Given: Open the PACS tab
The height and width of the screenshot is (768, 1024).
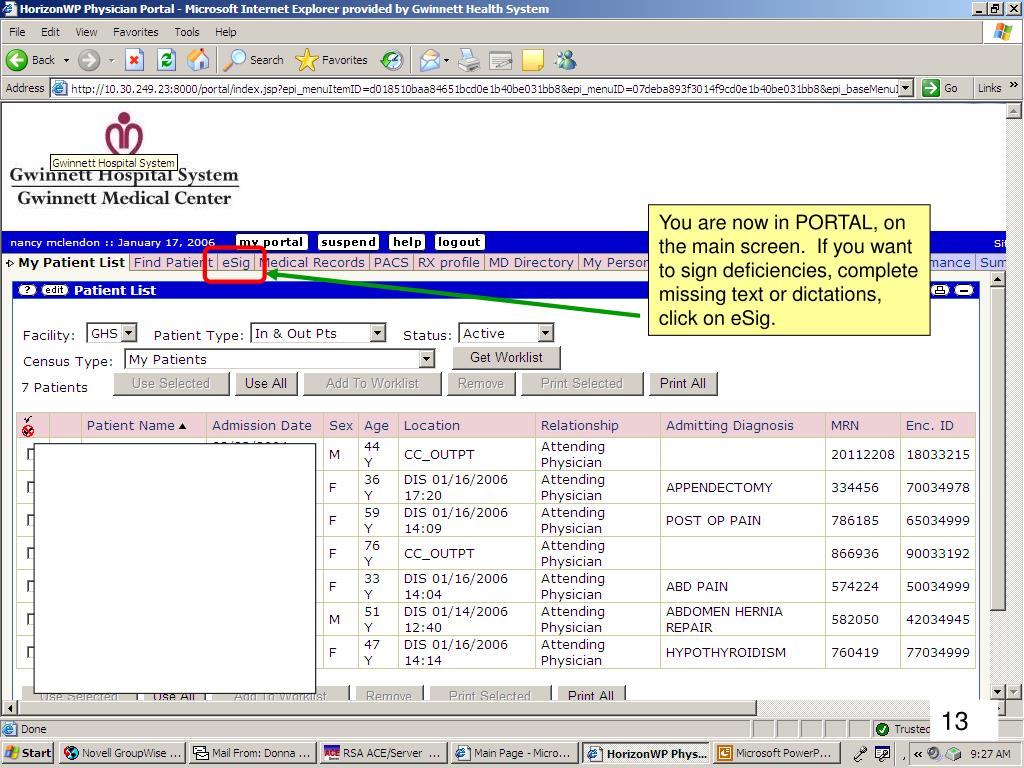Looking at the screenshot, I should (391, 263).
